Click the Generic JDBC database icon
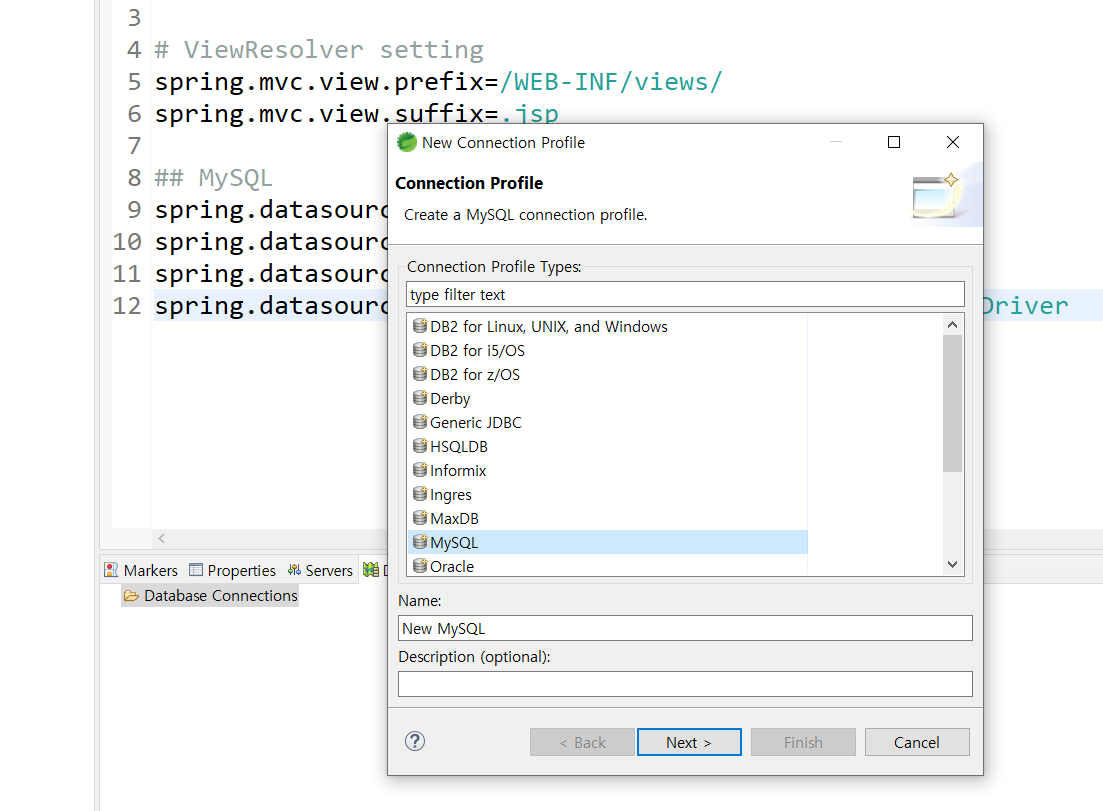Image resolution: width=1103 pixels, height=811 pixels. (x=420, y=421)
